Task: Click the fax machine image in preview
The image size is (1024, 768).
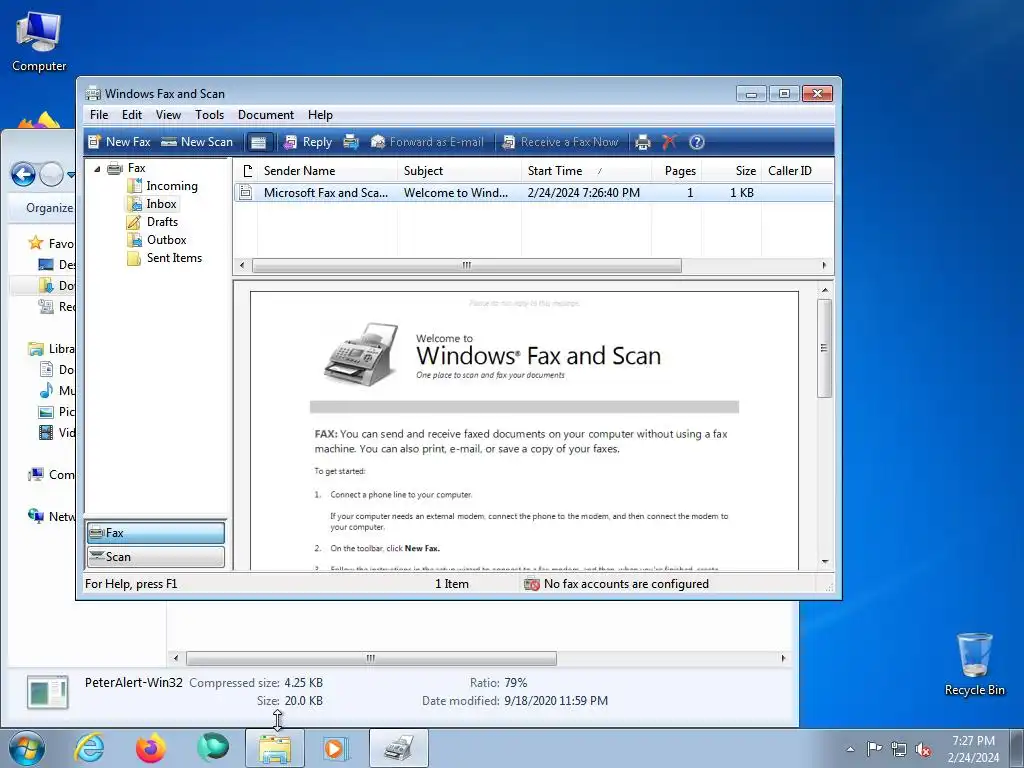Action: tap(362, 355)
